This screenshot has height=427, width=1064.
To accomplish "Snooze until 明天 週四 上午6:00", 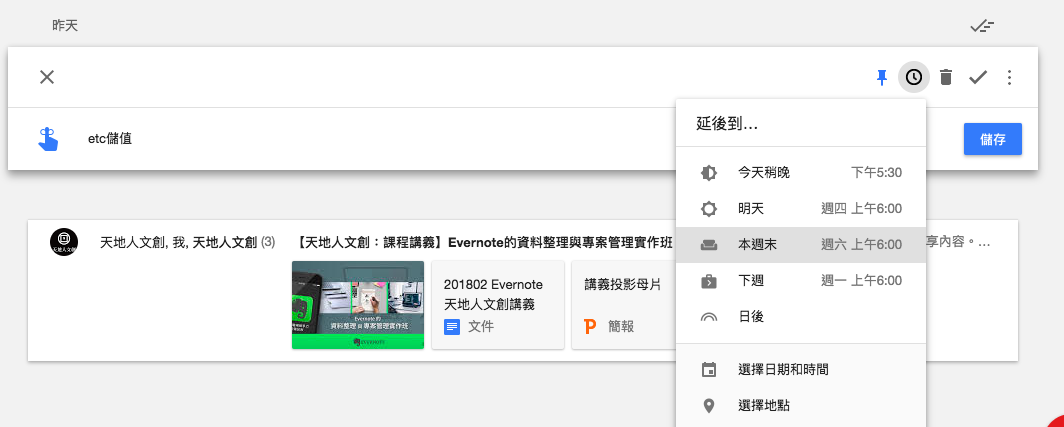I will (x=801, y=208).
